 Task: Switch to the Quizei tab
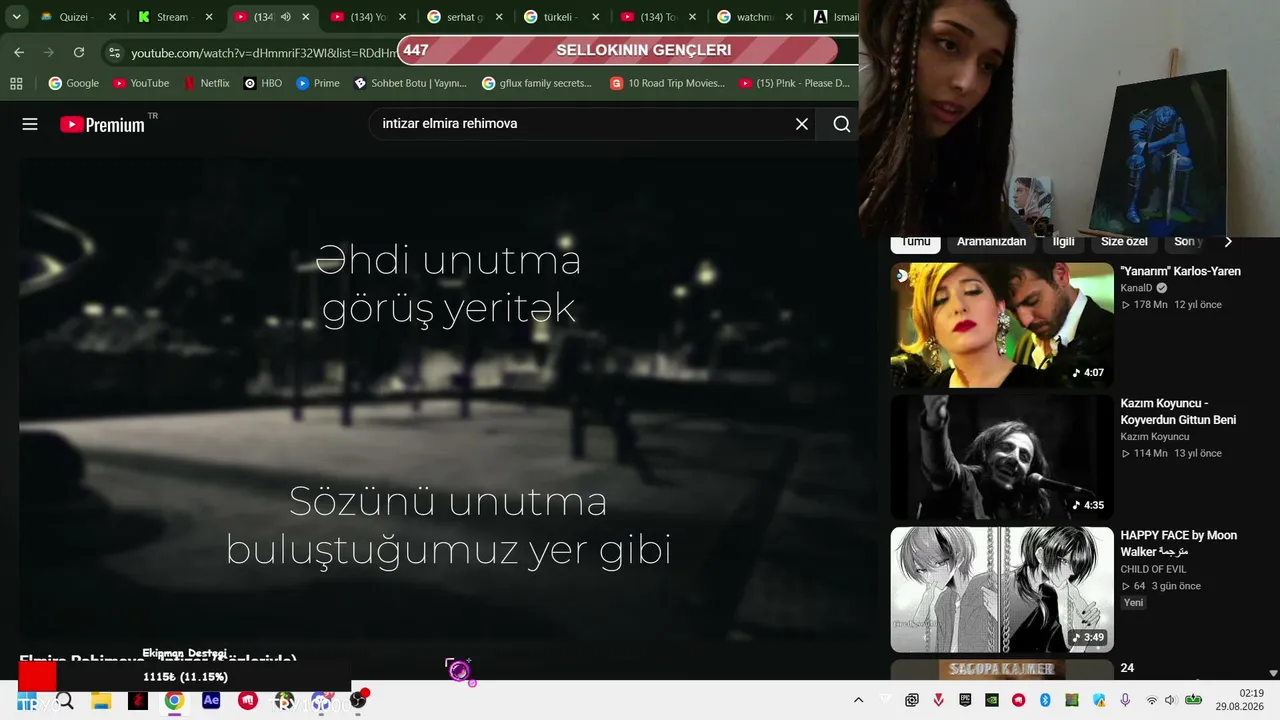[74, 17]
